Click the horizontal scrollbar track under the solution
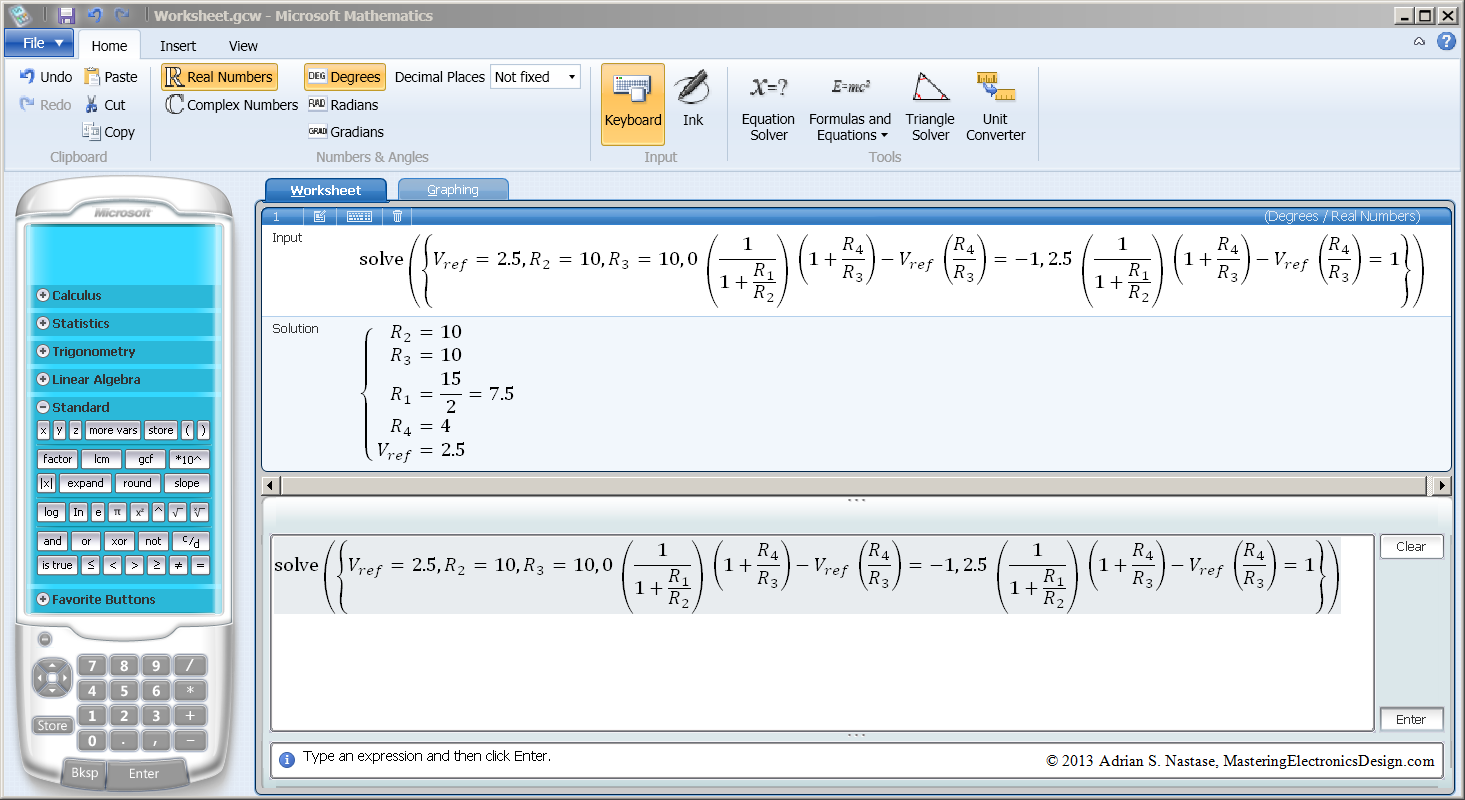Viewport: 1465px width, 800px height. point(855,485)
